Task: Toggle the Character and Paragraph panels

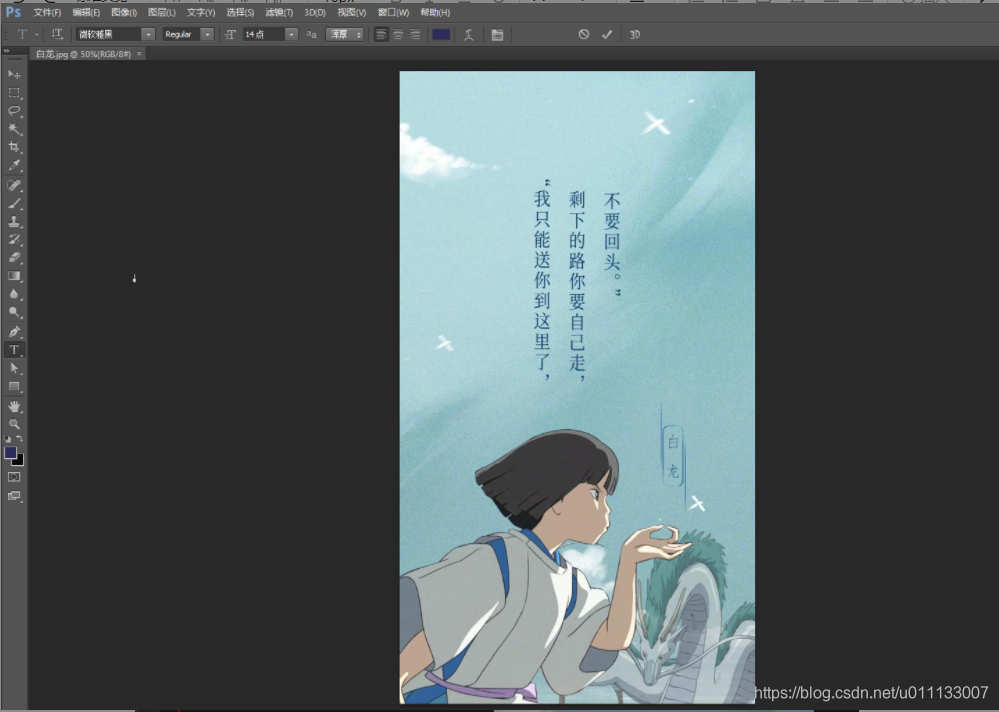Action: tap(498, 34)
